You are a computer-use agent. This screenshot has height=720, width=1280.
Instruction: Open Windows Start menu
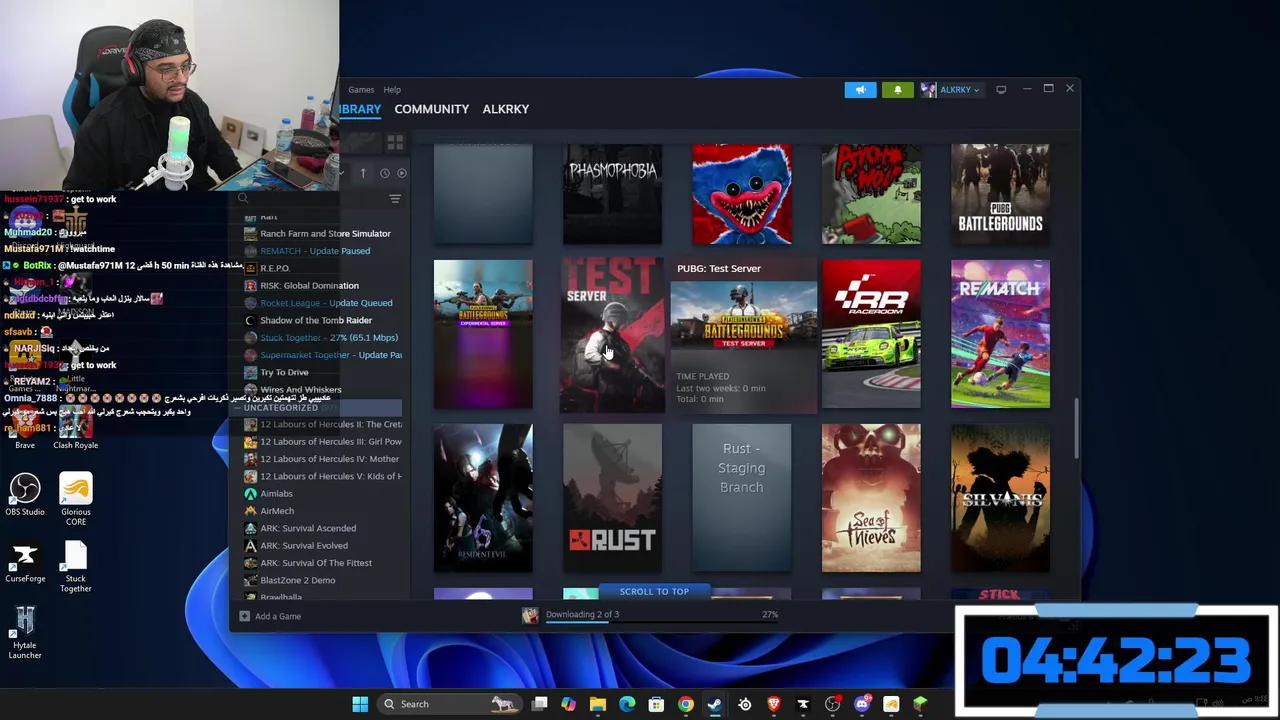[360, 704]
